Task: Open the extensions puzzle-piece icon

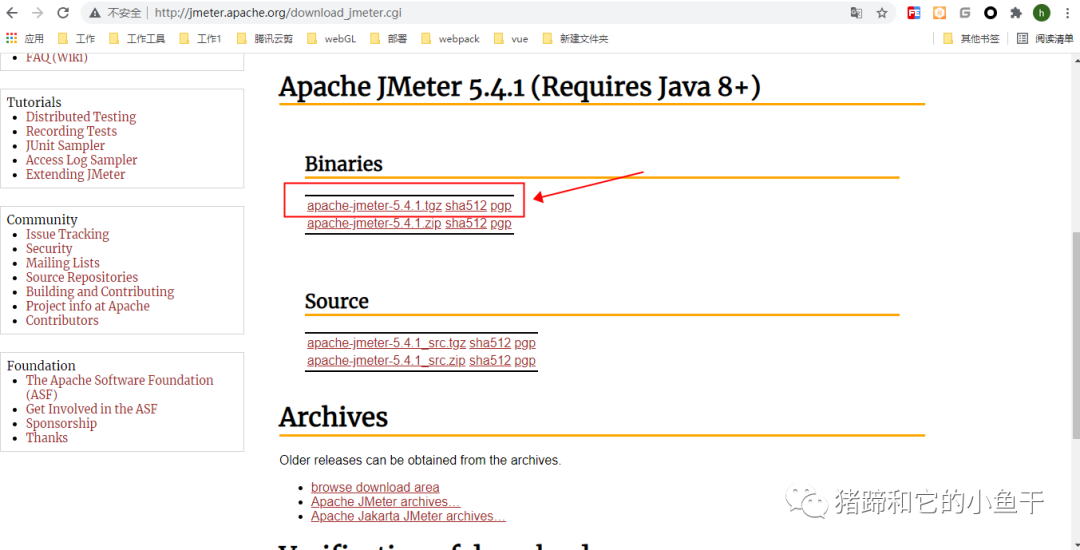Action: 1016,13
